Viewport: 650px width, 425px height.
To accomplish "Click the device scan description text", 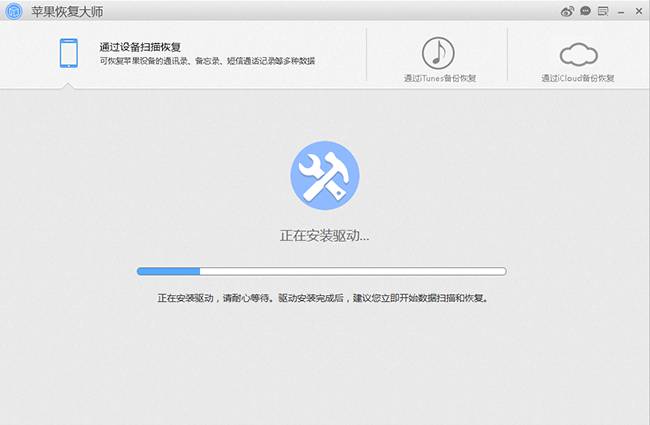I will pyautogui.click(x=207, y=61).
